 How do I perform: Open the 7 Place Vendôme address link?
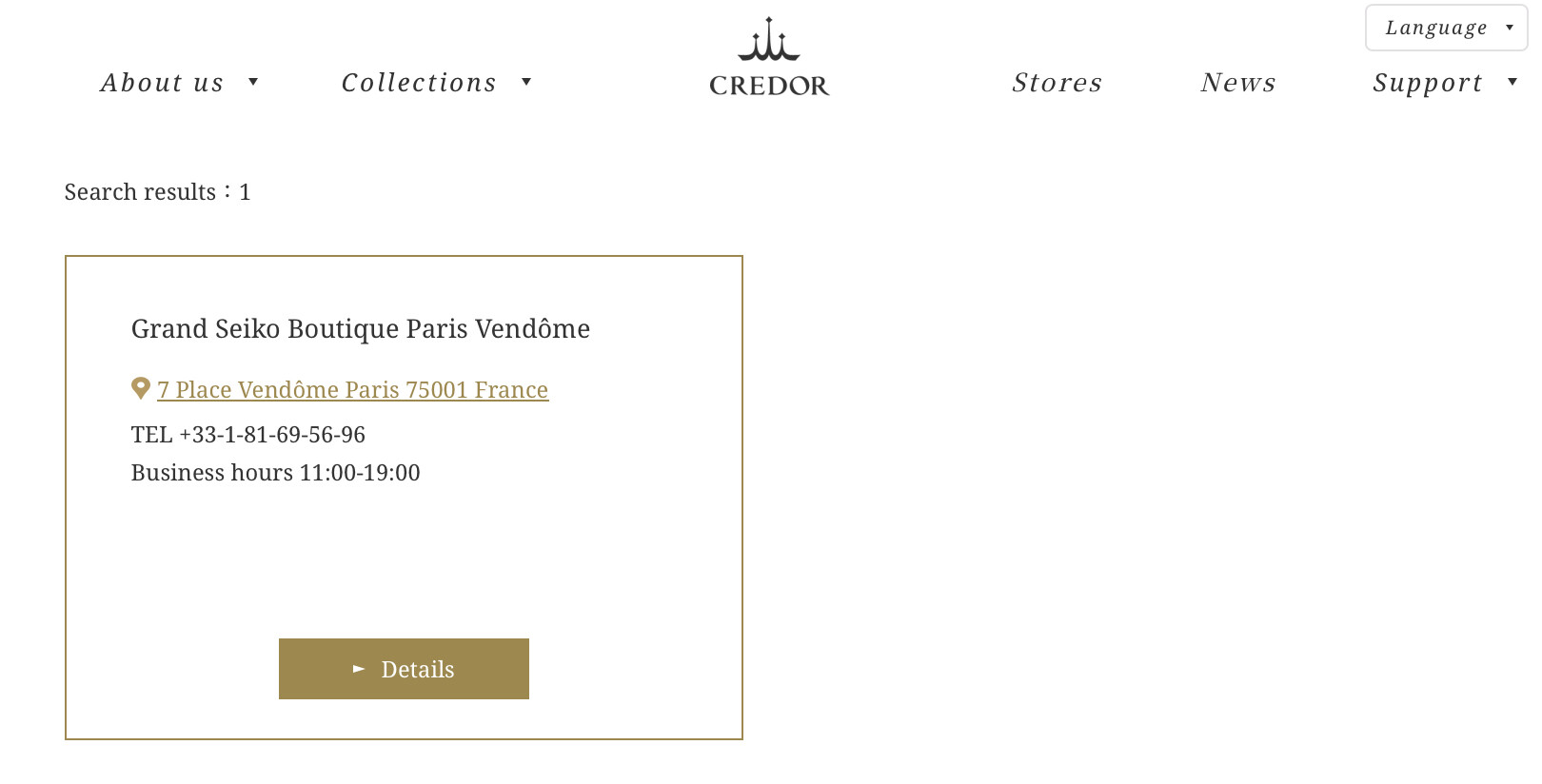click(x=352, y=390)
